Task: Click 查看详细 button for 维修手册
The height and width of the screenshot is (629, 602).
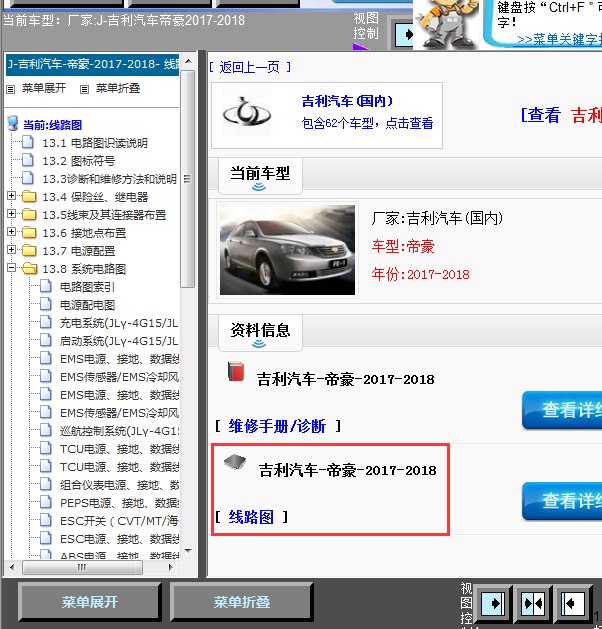Action: 562,410
